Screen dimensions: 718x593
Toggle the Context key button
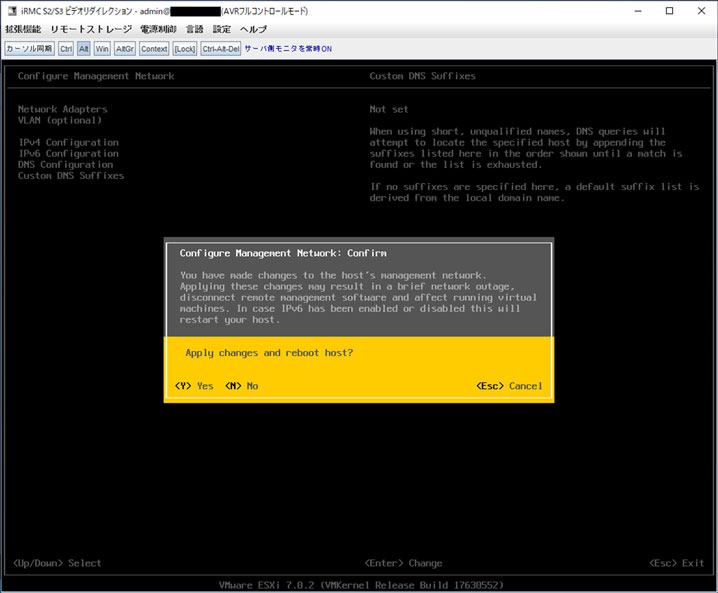click(154, 49)
